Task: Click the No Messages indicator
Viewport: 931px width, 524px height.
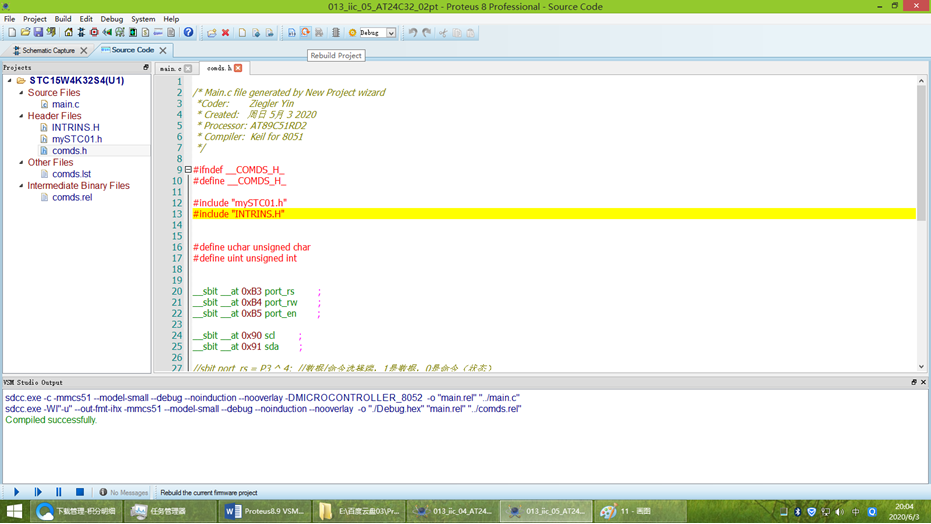Action: [124, 493]
